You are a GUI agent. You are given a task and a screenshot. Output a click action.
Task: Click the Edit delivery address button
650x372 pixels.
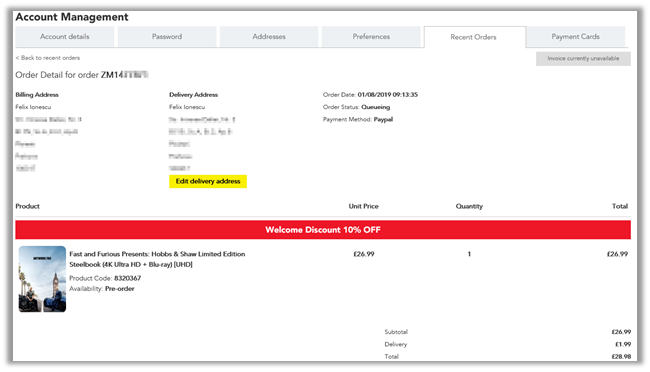(x=208, y=181)
